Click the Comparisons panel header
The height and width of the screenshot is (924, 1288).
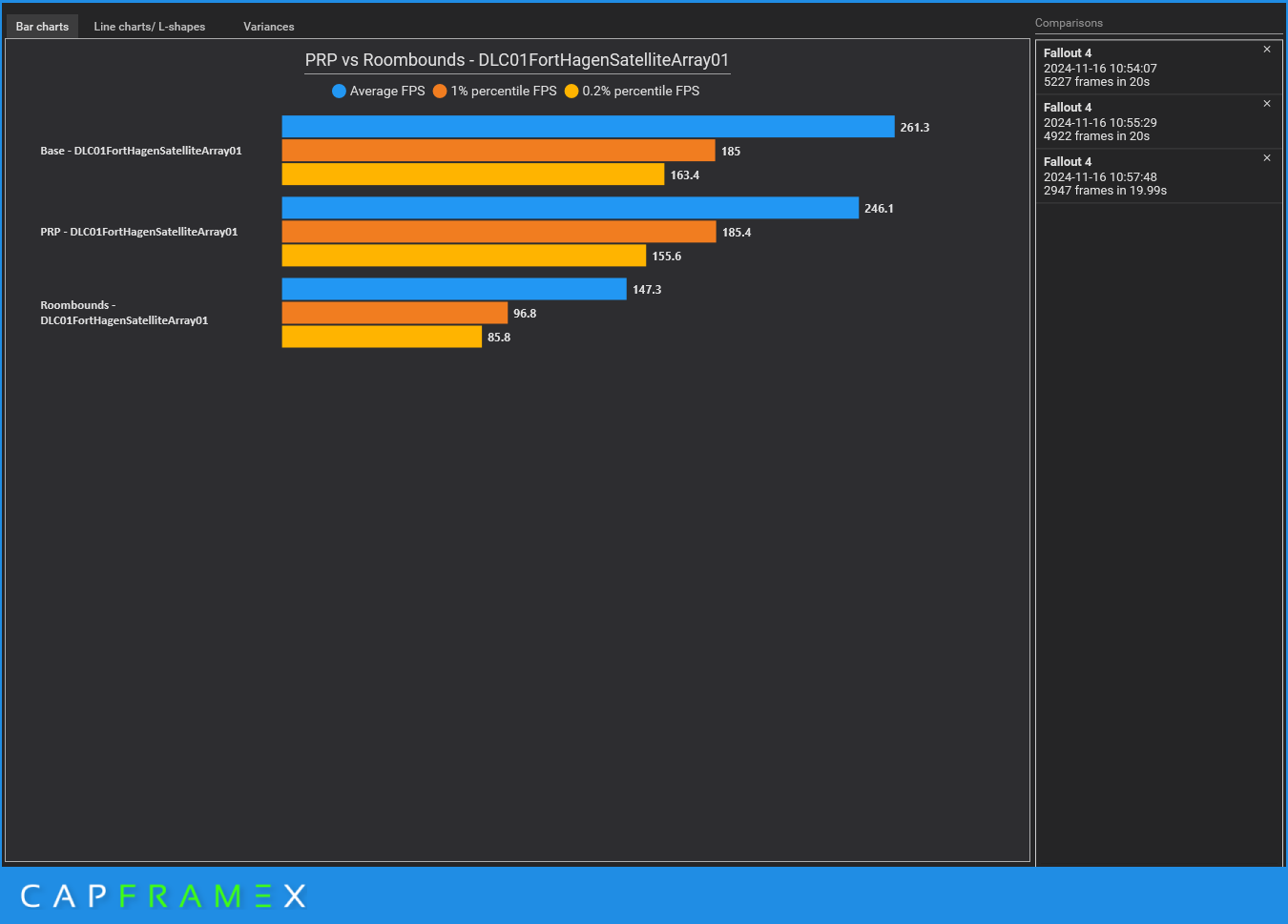click(1069, 23)
